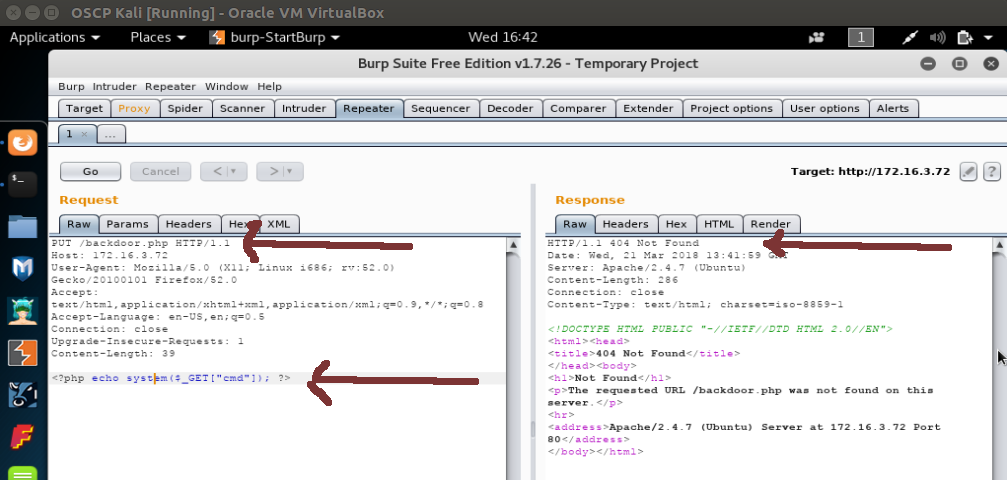Open Firefox from the Kali dock
The height and width of the screenshot is (480, 1007).
point(22,142)
